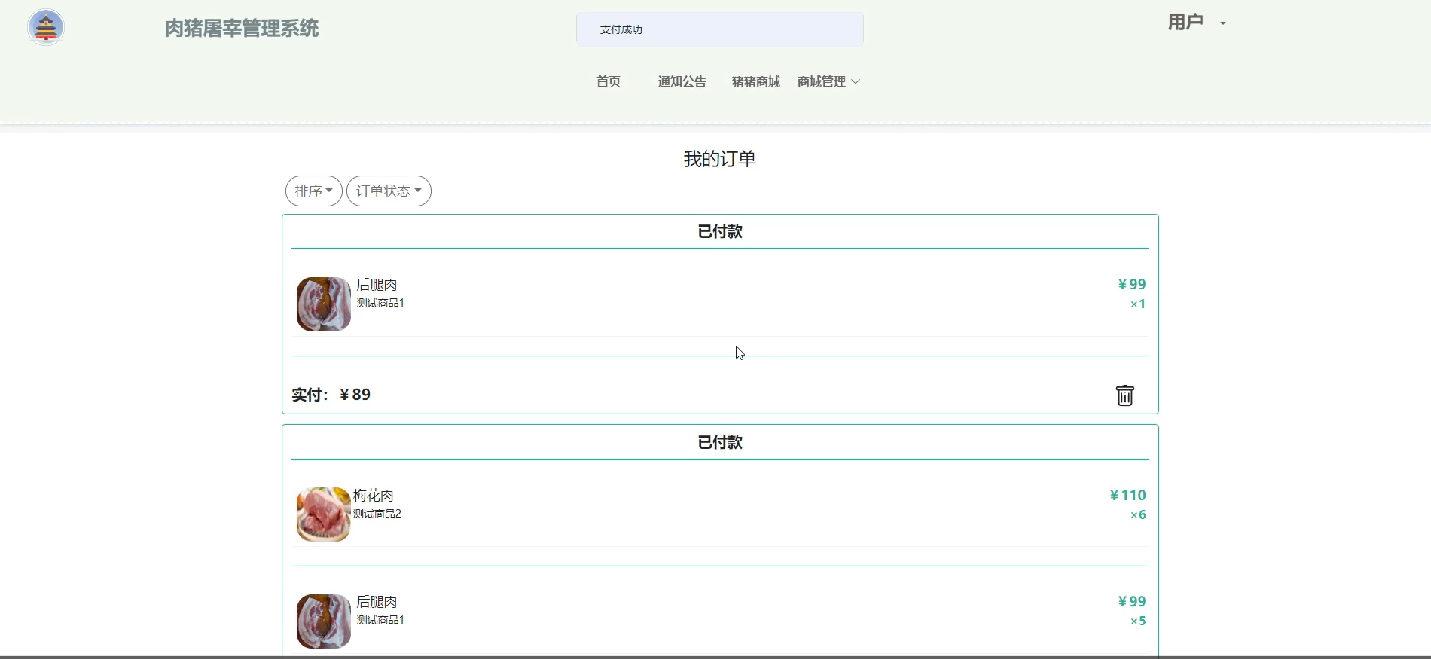
Task: Expand the 商城管理 navigation menu
Action: 828,82
